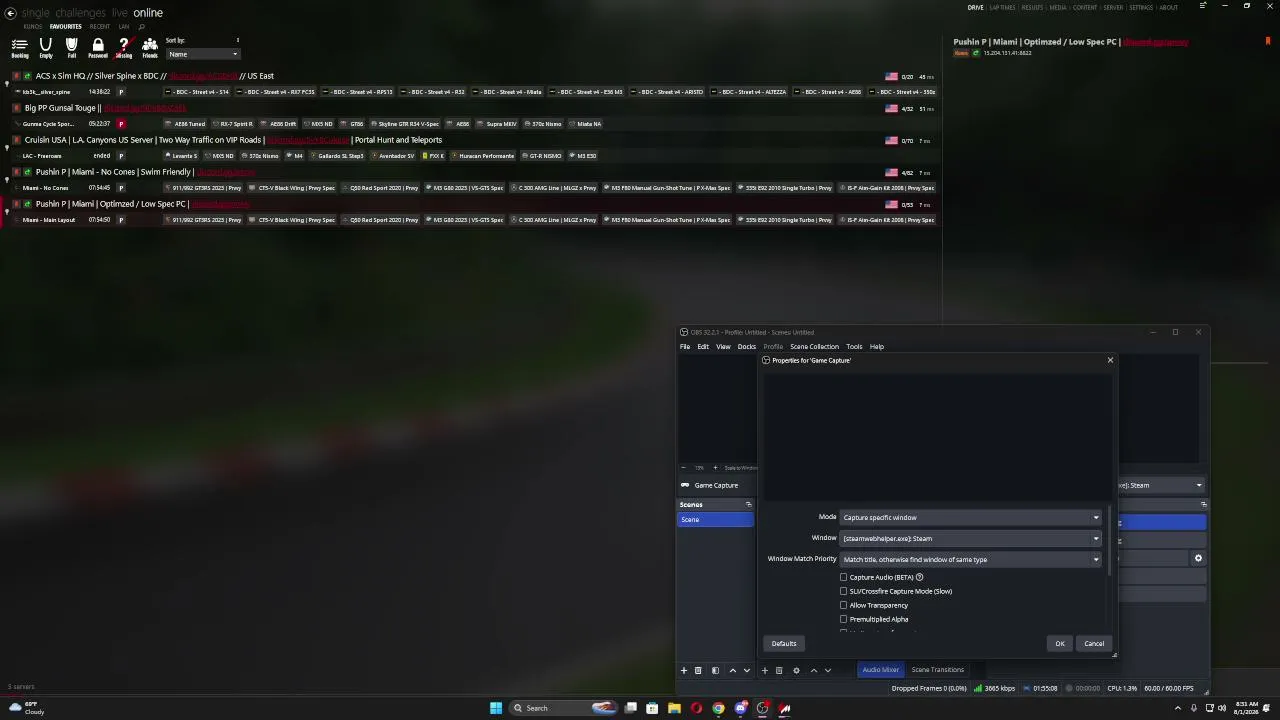Open the OBS Docks menu
Viewport: 1280px width, 720px height.
(x=747, y=347)
